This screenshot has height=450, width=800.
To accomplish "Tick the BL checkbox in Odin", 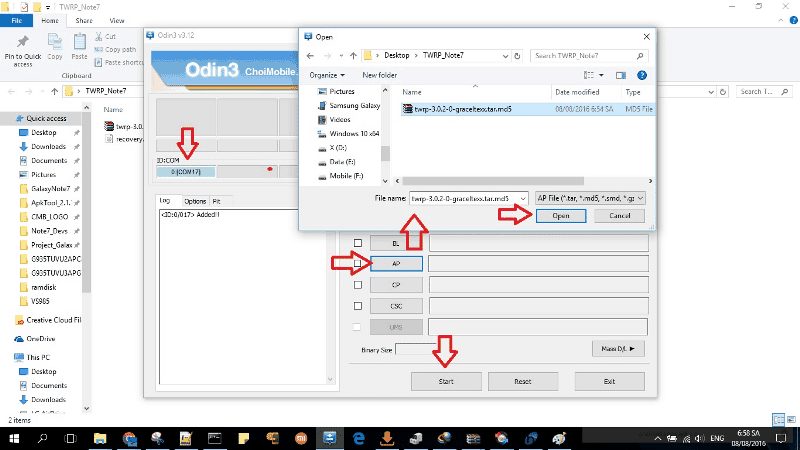I will pyautogui.click(x=358, y=243).
